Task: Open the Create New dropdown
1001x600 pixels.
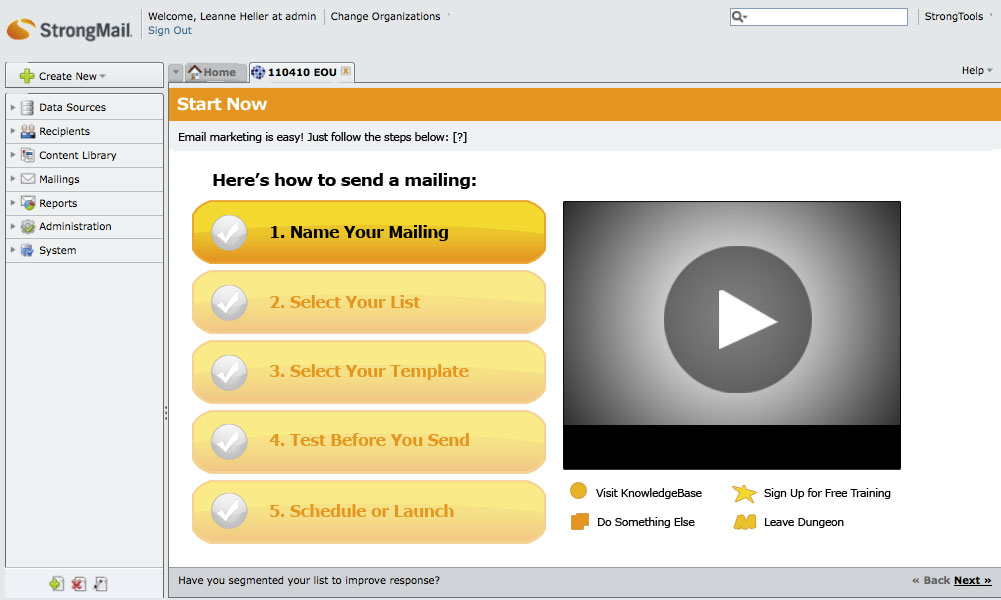Action: [84, 75]
